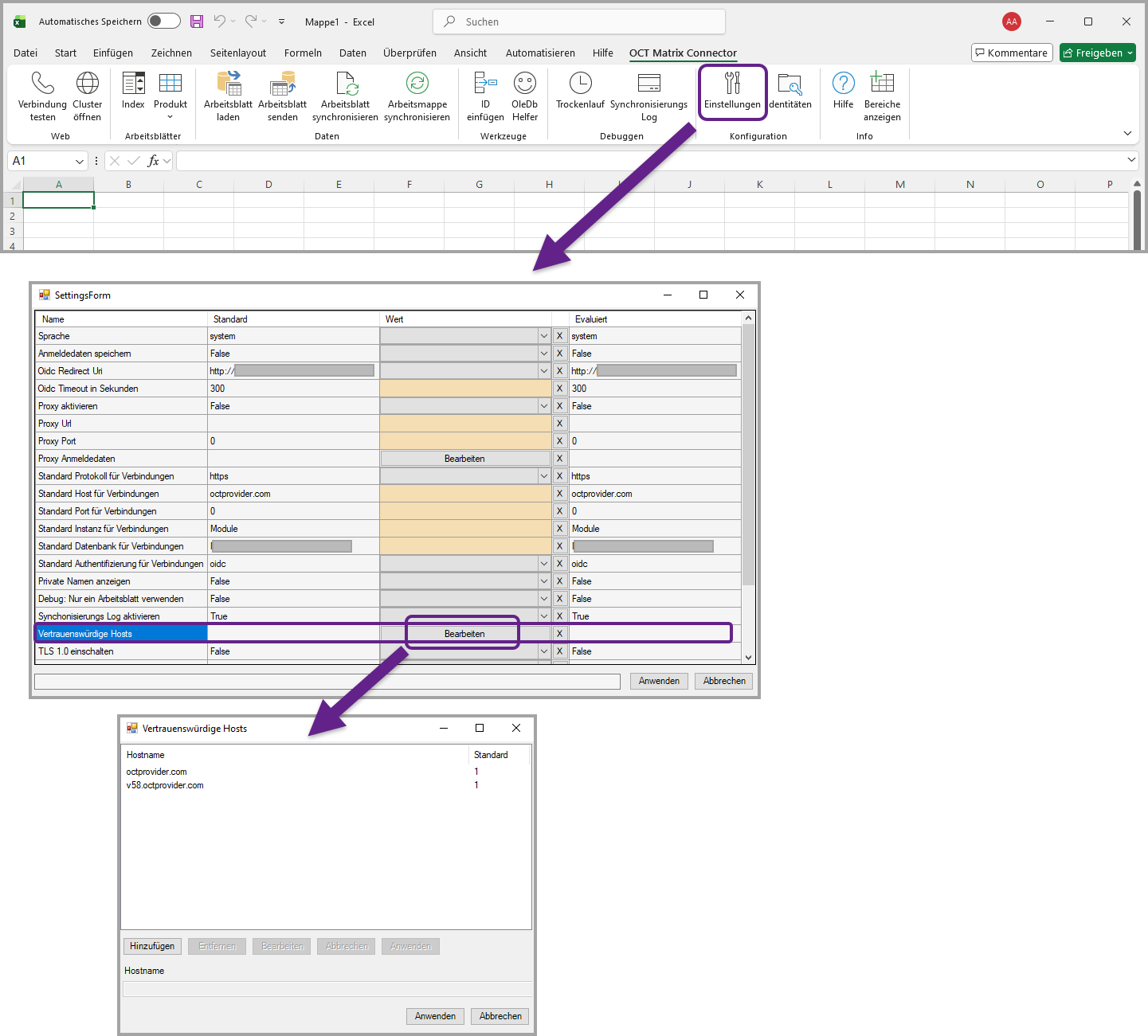This screenshot has width=1148, height=1036.
Task: Clear Sprache value with X button
Action: click(560, 336)
